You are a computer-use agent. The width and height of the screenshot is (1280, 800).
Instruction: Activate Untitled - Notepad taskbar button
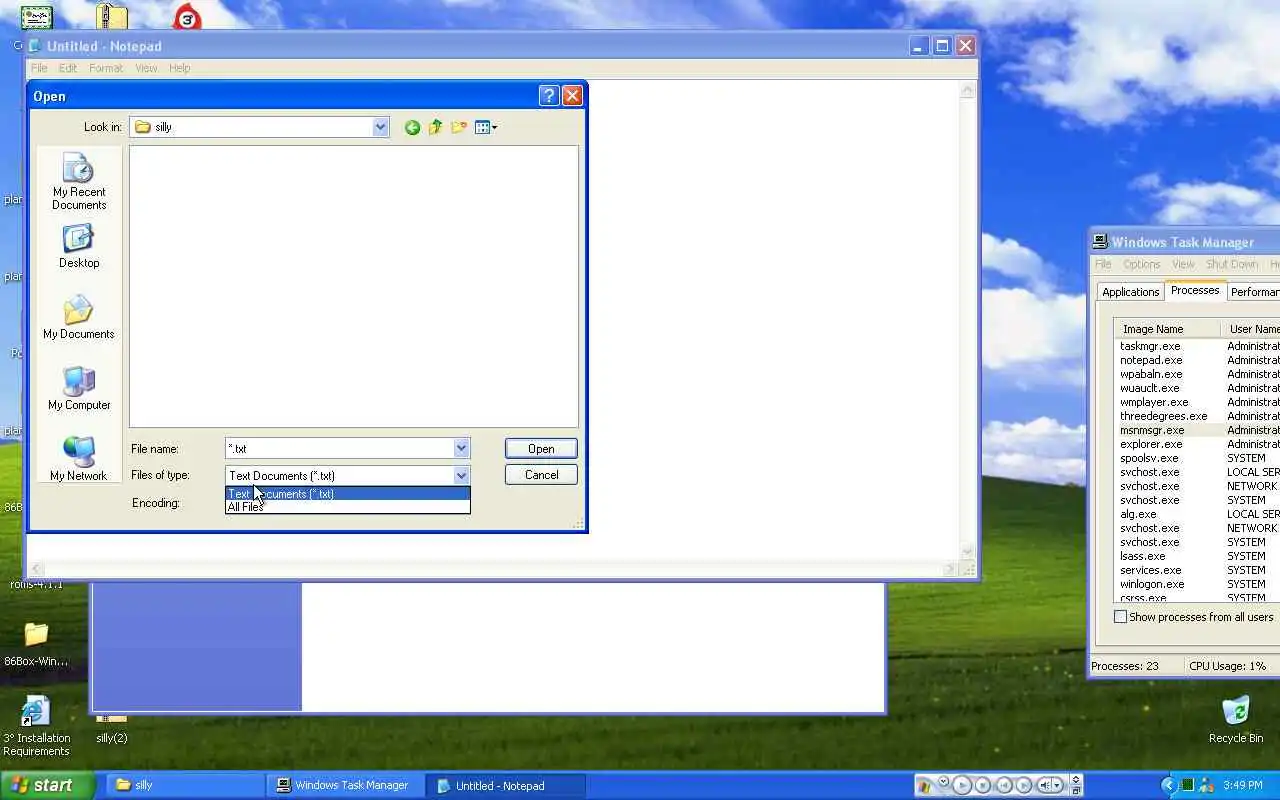tap(504, 785)
